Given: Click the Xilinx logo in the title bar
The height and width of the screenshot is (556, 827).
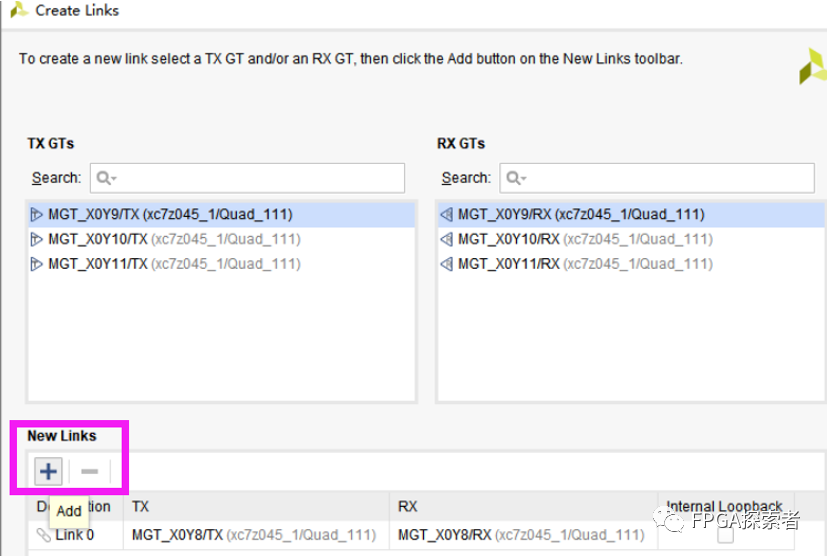Looking at the screenshot, I should (17, 10).
